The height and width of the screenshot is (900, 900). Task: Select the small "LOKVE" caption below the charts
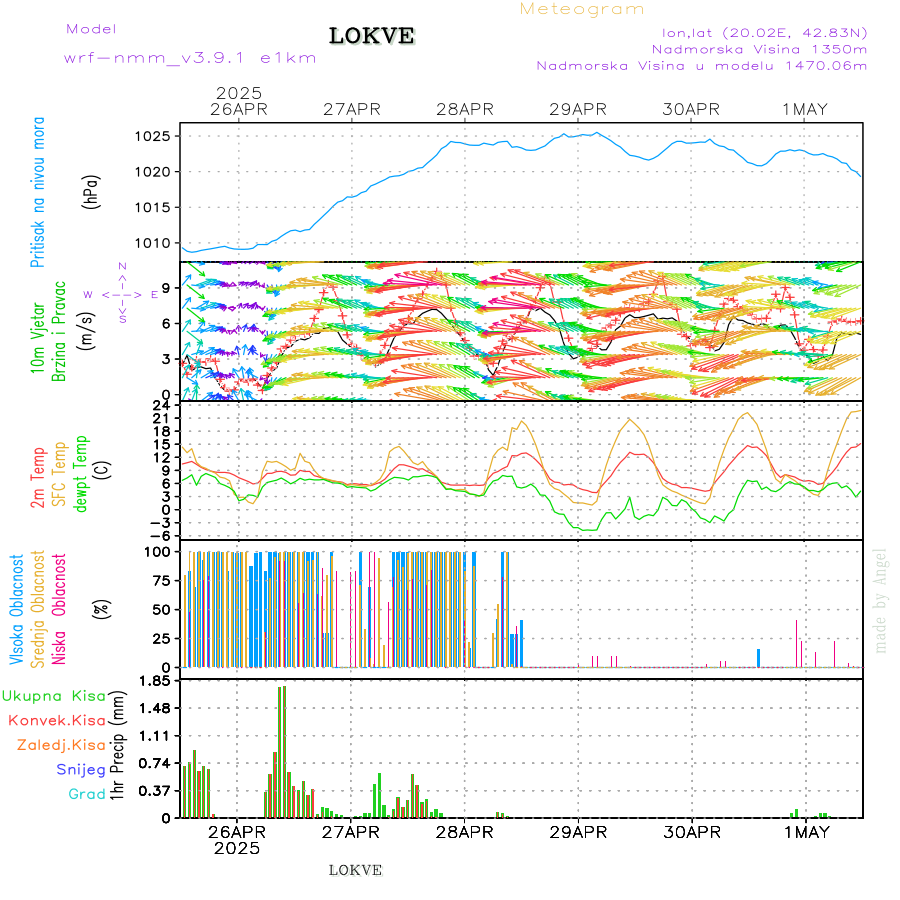355,870
